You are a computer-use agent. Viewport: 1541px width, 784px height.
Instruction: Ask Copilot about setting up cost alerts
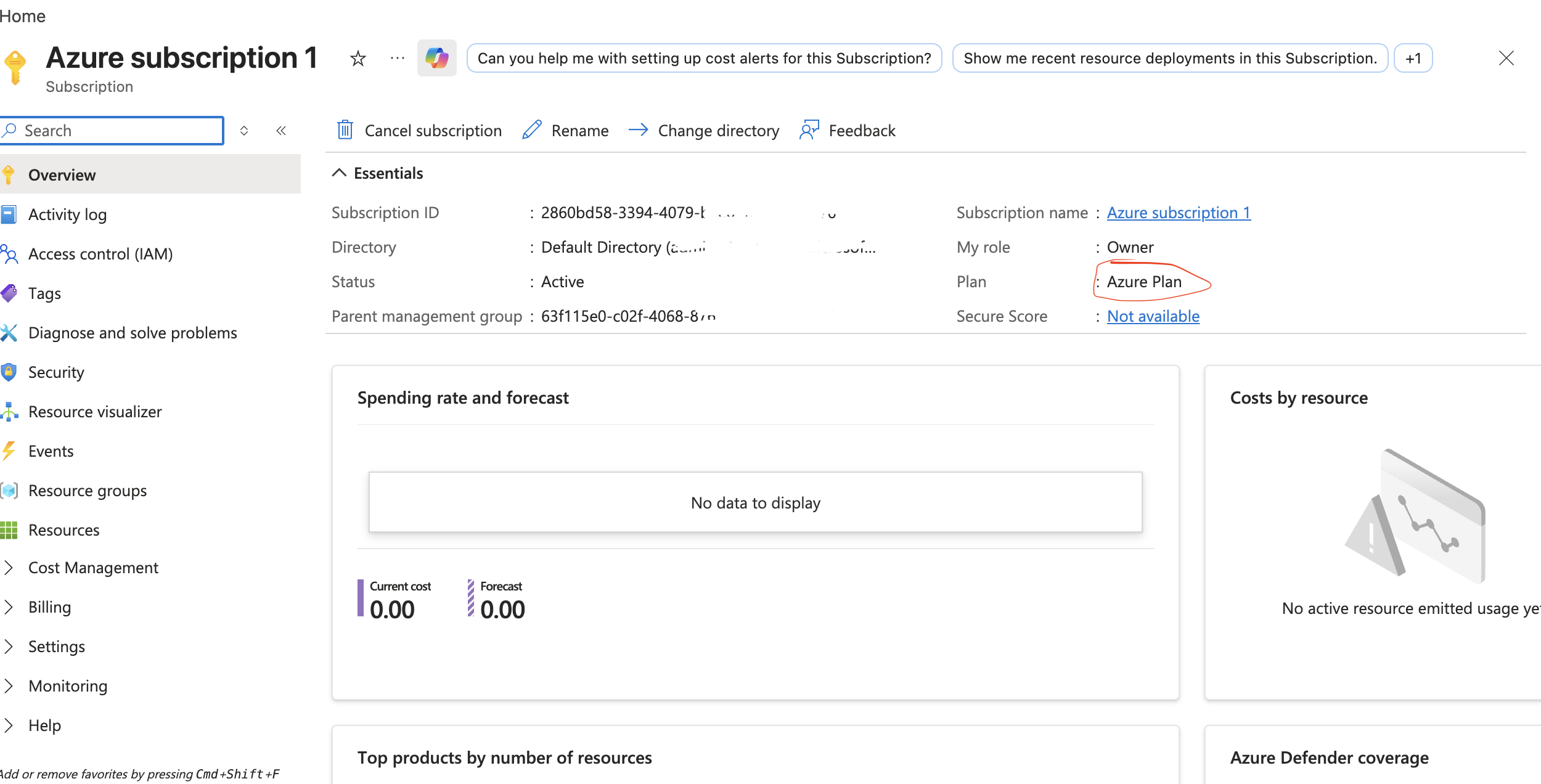point(705,59)
